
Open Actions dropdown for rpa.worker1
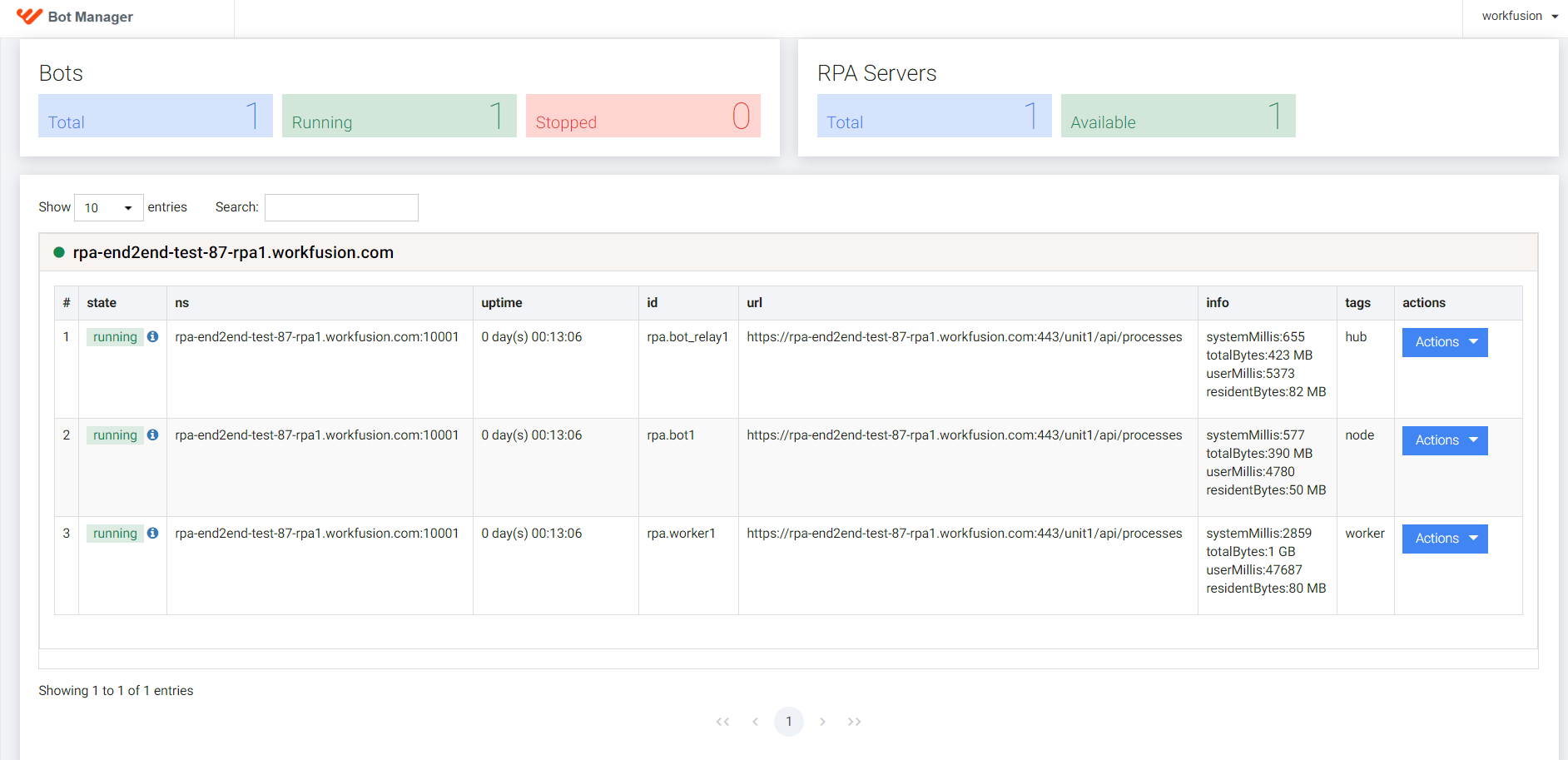click(x=1445, y=539)
